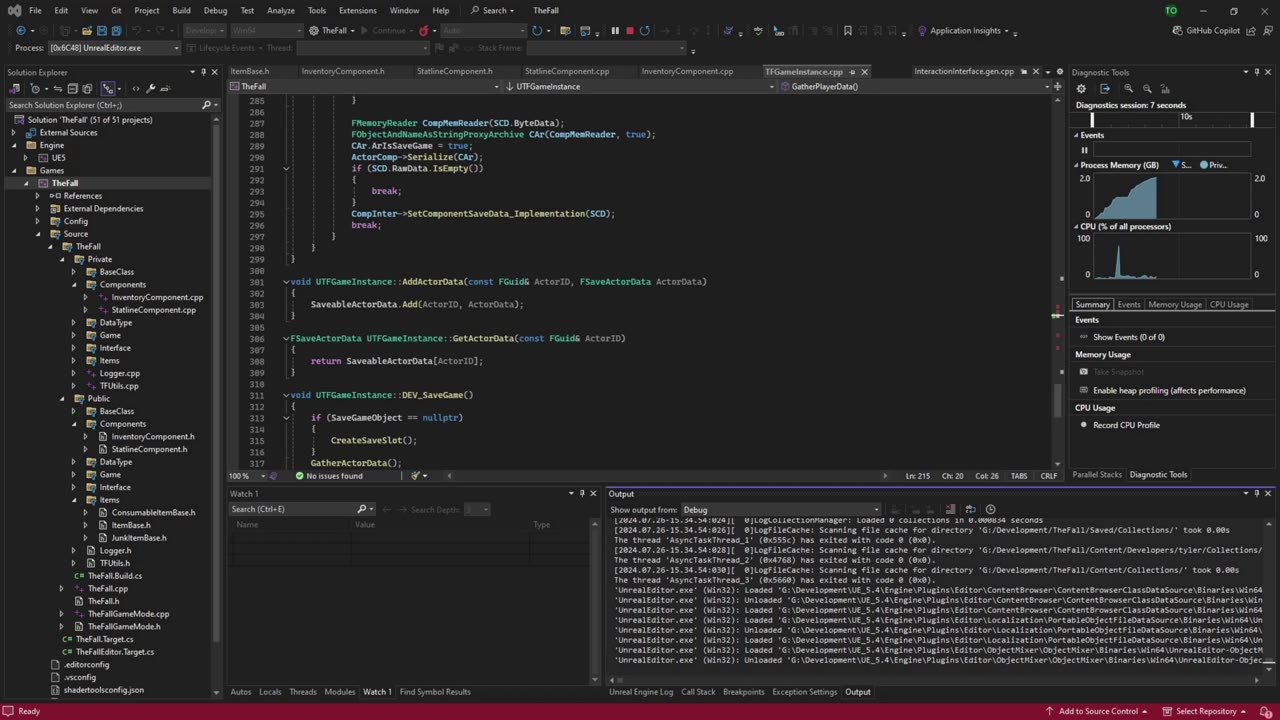The image size is (1280, 720).
Task: Collapse the Events section in Diagnostic Tools
Action: click(1076, 135)
